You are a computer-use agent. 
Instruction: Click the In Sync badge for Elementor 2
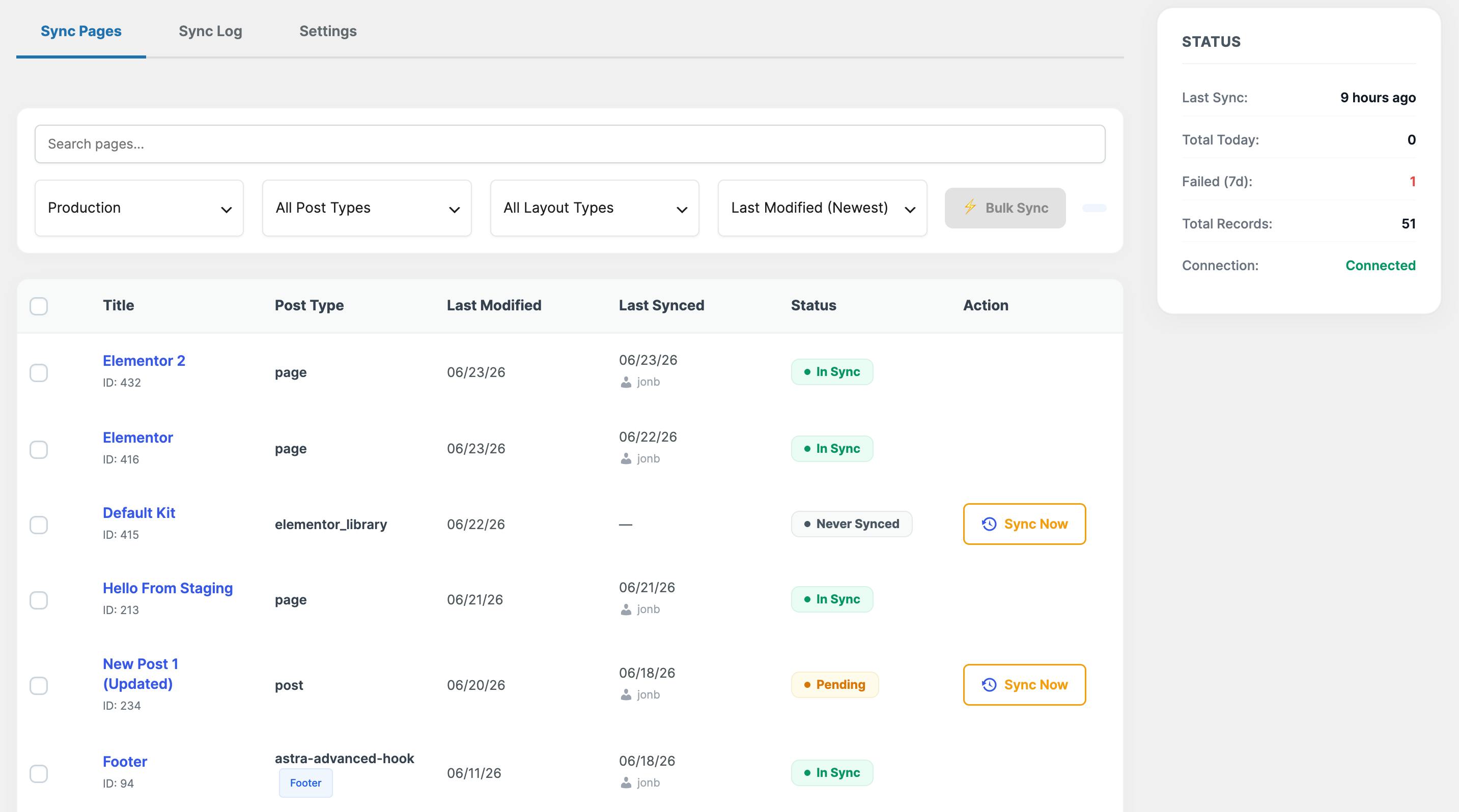[832, 372]
